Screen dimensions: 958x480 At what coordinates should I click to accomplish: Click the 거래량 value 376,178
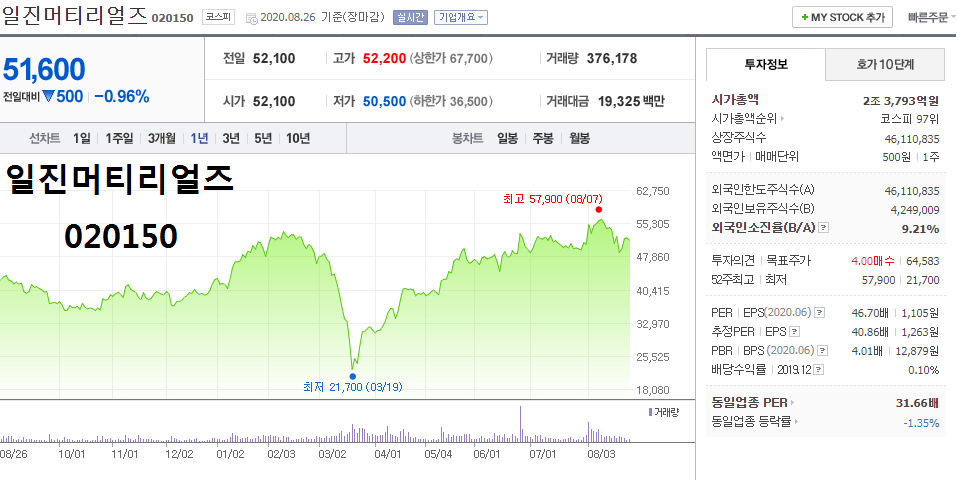[612, 59]
